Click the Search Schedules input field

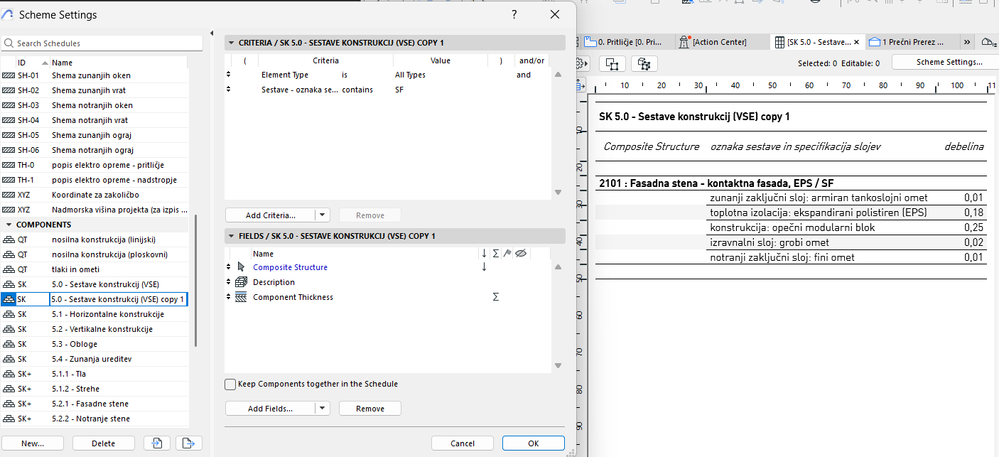pos(102,43)
